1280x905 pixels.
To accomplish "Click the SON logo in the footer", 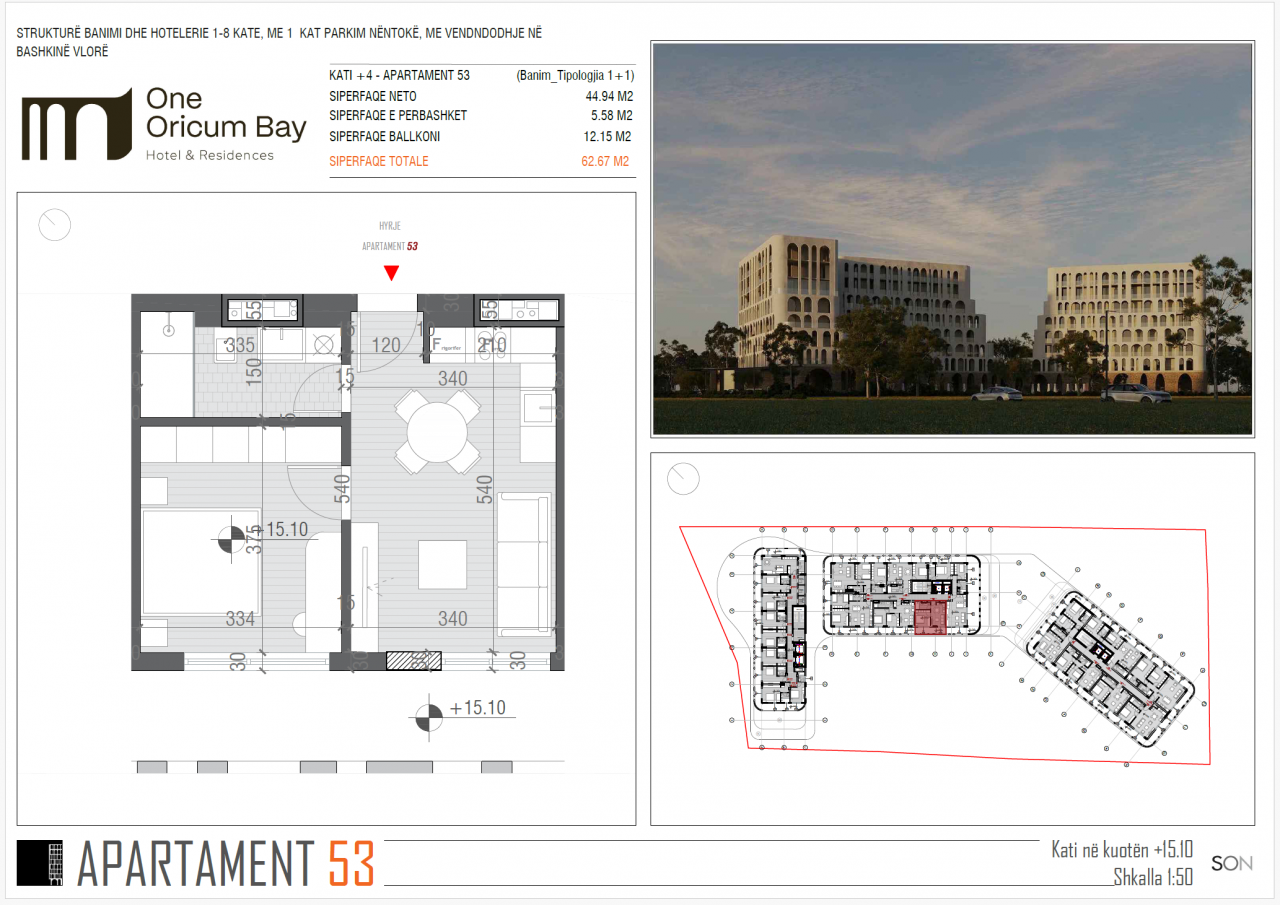I will 1231,863.
